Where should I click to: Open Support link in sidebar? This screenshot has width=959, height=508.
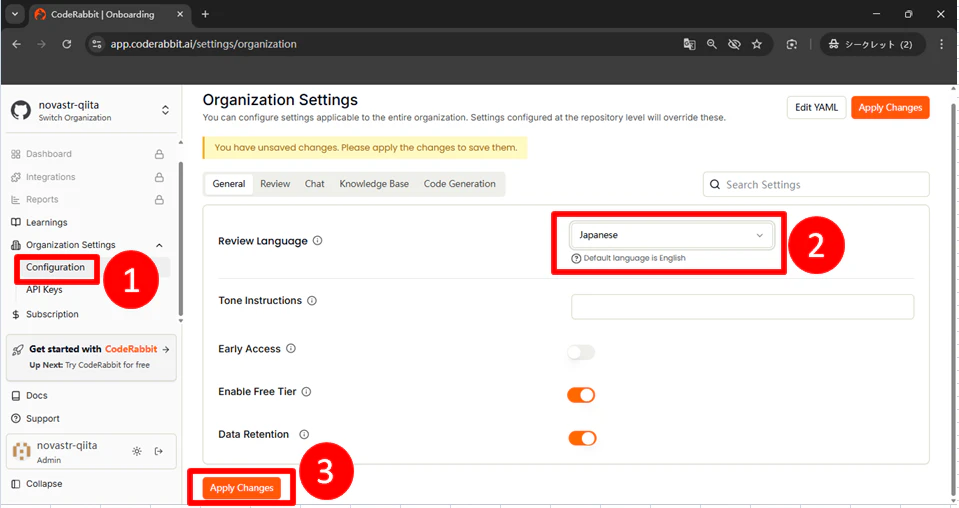[42, 419]
